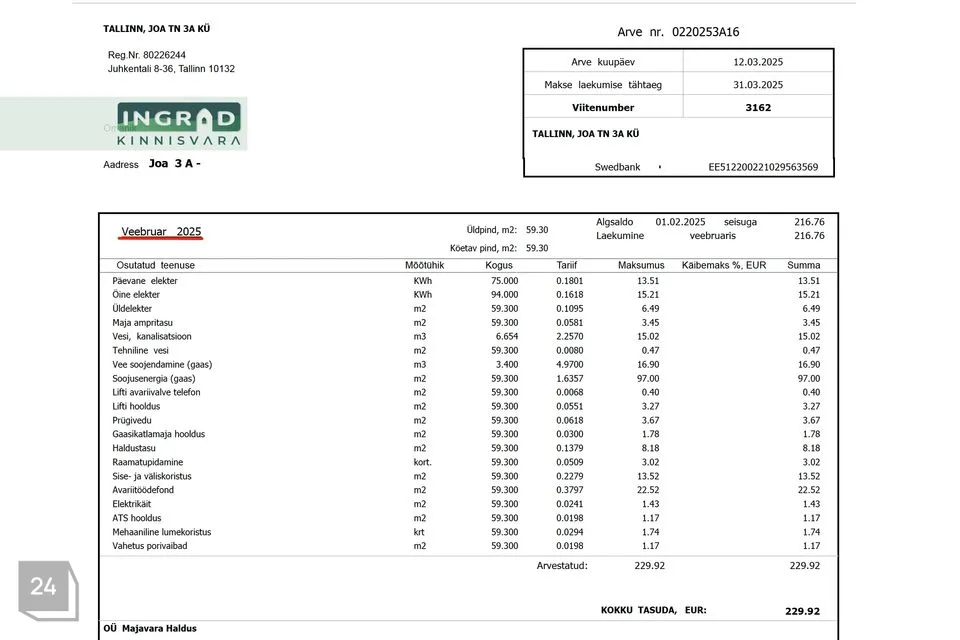
Task: Click the Aadress Joa 3 A field
Action: (152, 163)
